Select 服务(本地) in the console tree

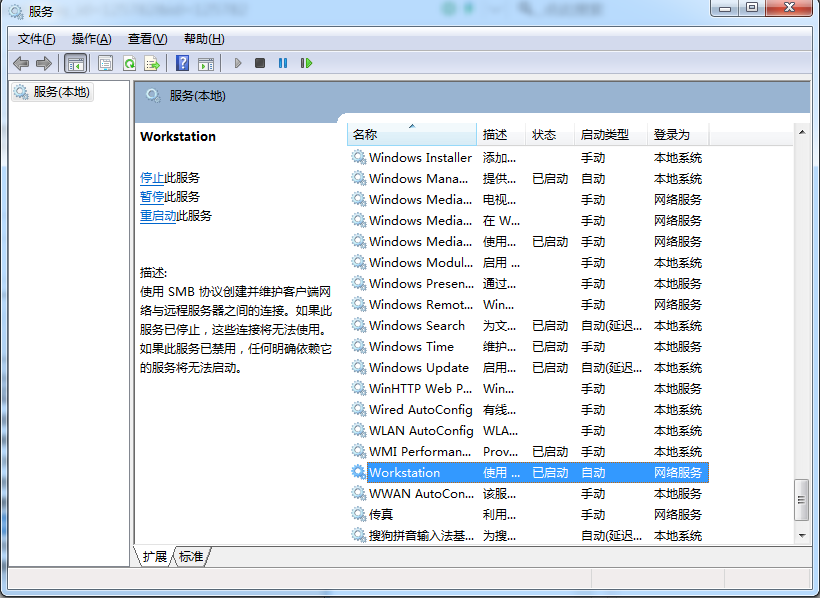(61, 92)
